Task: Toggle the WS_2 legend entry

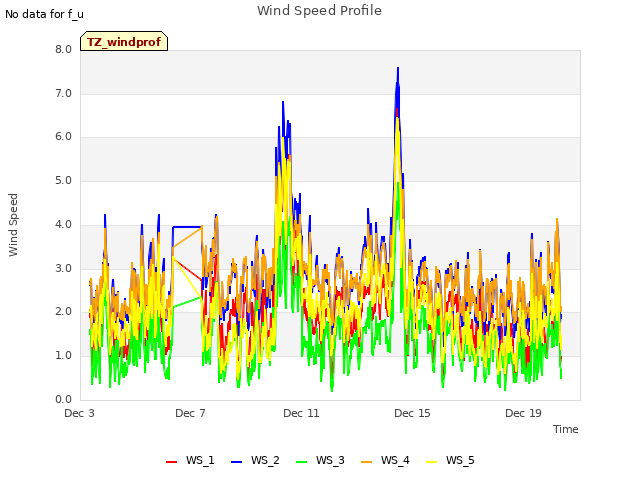Action: coord(255,460)
